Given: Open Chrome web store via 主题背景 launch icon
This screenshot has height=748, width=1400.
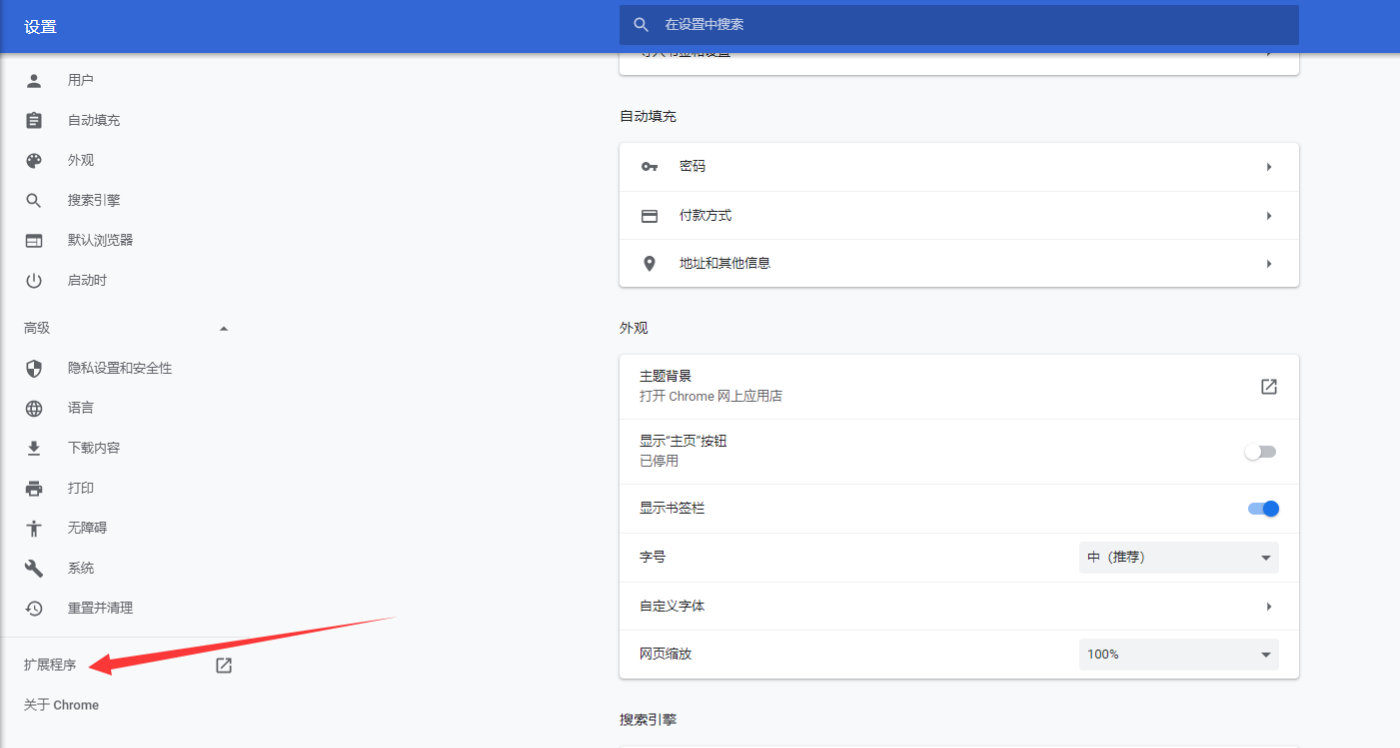Looking at the screenshot, I should pyautogui.click(x=1268, y=386).
